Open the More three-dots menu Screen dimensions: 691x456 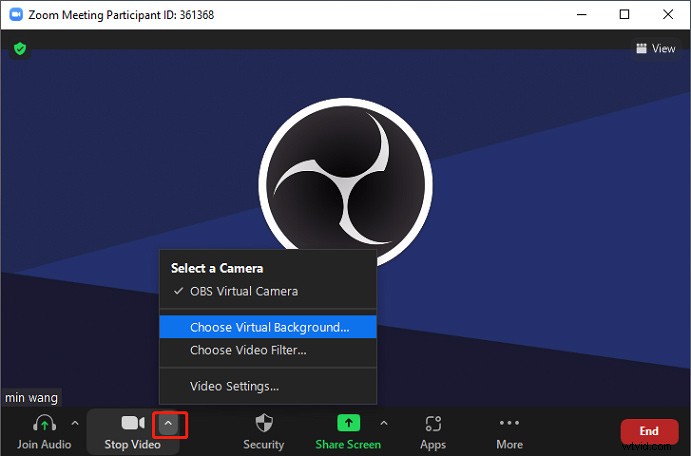click(509, 423)
